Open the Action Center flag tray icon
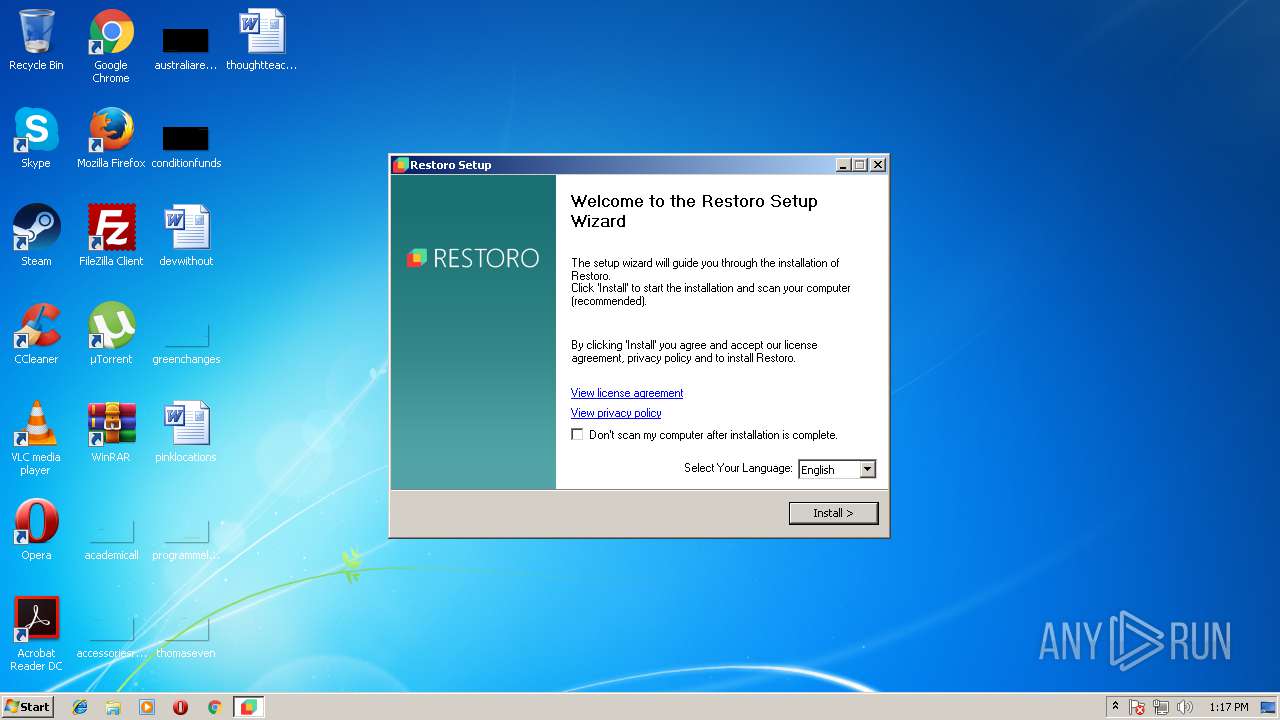1280x720 pixels. pyautogui.click(x=1137, y=707)
